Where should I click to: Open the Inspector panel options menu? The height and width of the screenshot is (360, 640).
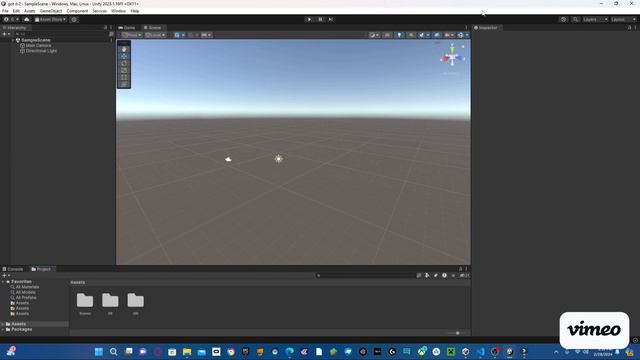click(636, 28)
